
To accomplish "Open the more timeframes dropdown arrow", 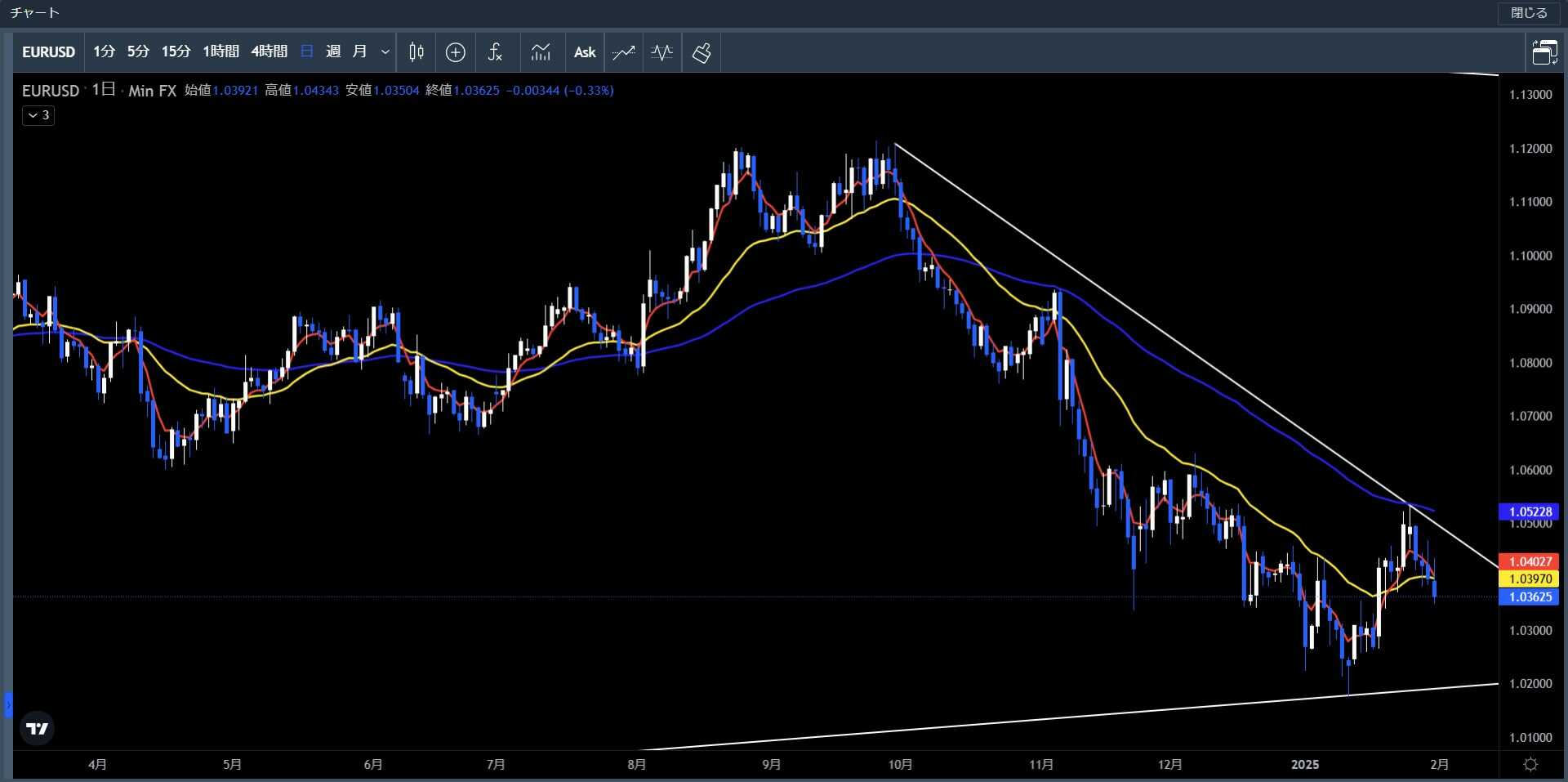I will point(385,51).
